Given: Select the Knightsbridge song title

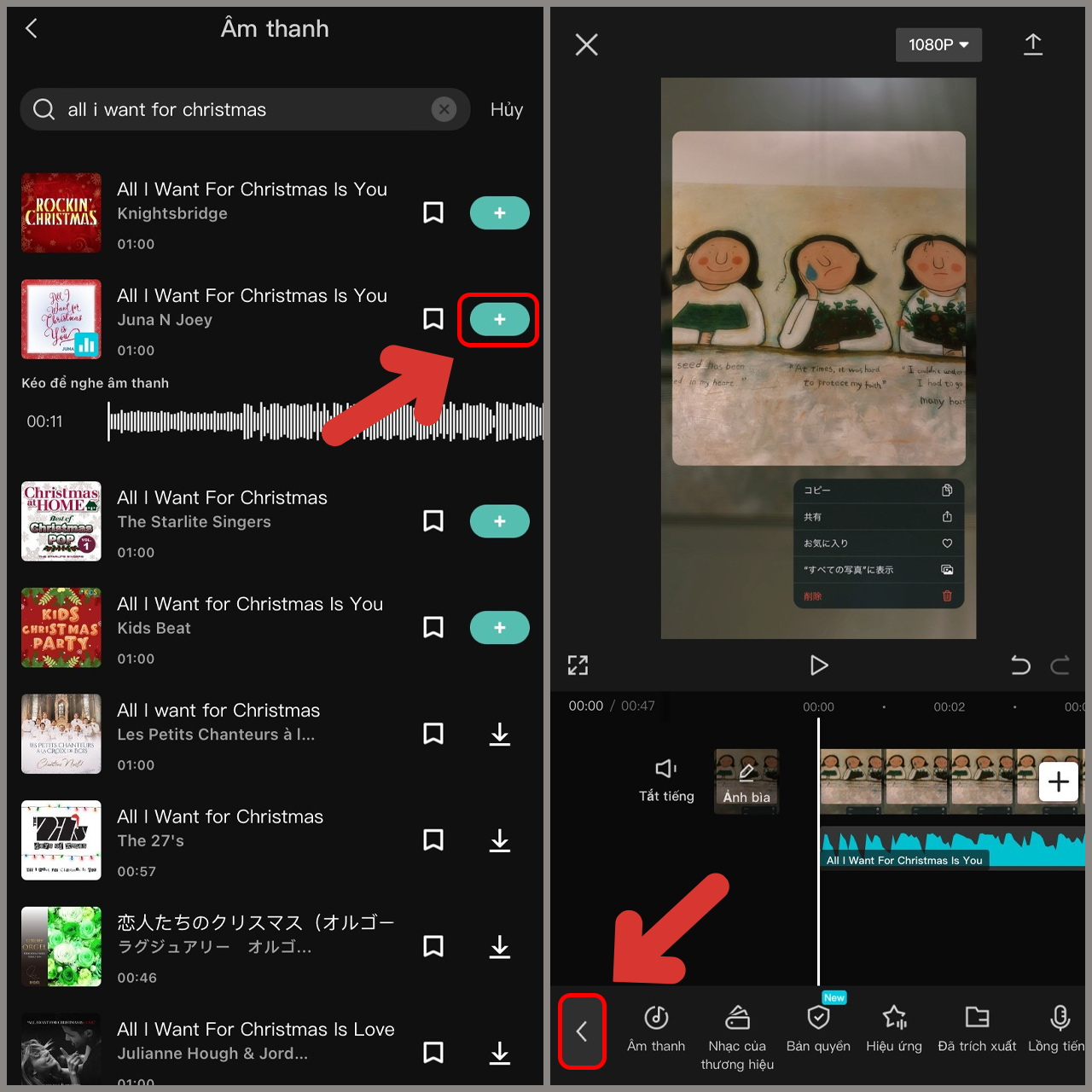Looking at the screenshot, I should pyautogui.click(x=252, y=189).
